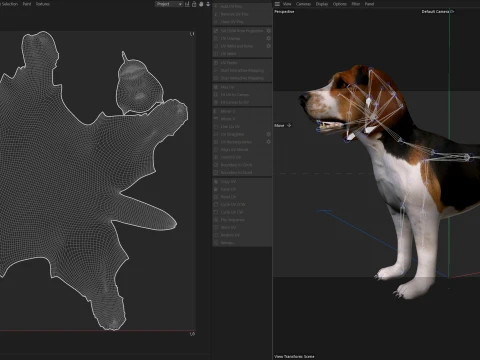Click the View Transform: Scene status text
Screen dimensions: 480x360
tap(294, 357)
